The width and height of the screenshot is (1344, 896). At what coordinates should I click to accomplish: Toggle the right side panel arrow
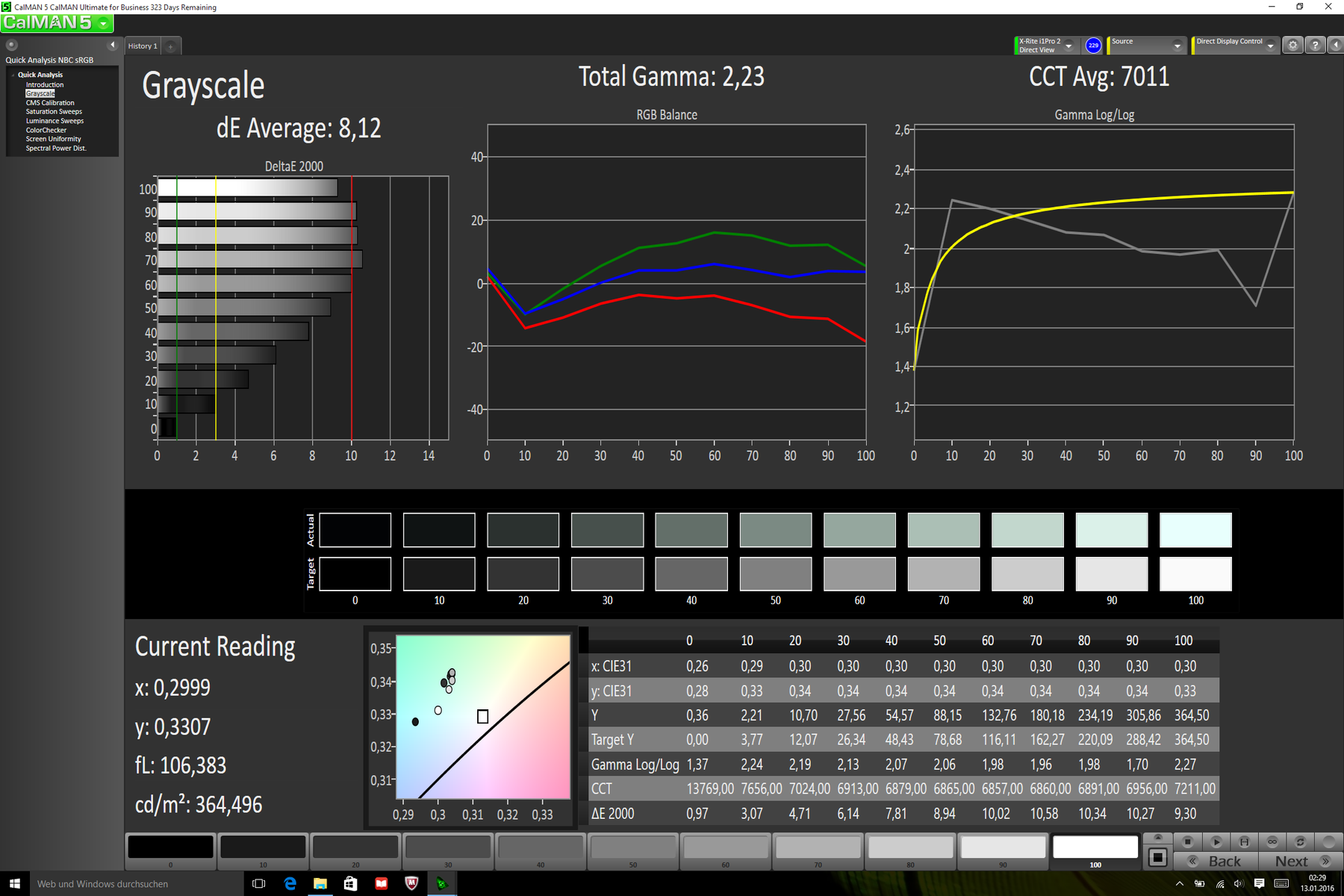point(1336,46)
